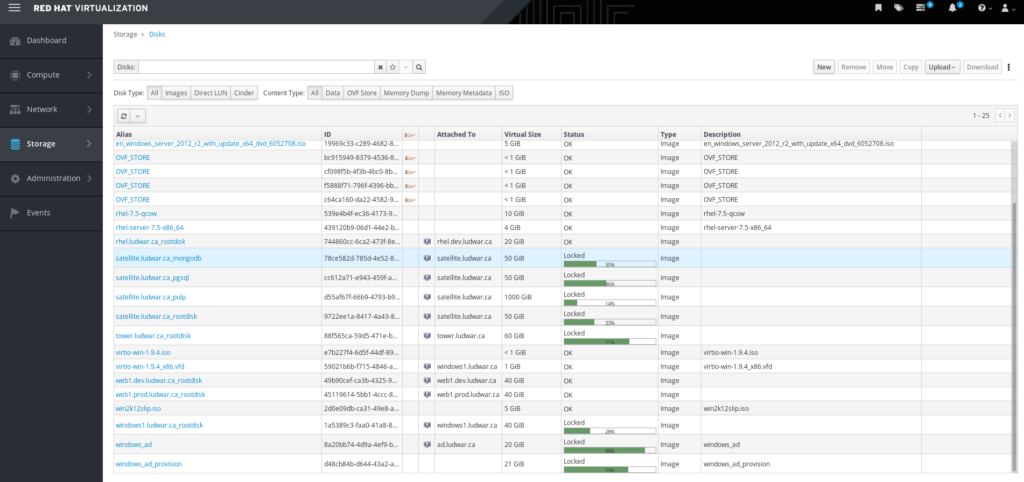Click VM icon in web1.dev.ludwar.ca_rootdisk row
Image resolution: width=1024 pixels, height=482 pixels.
click(427, 380)
